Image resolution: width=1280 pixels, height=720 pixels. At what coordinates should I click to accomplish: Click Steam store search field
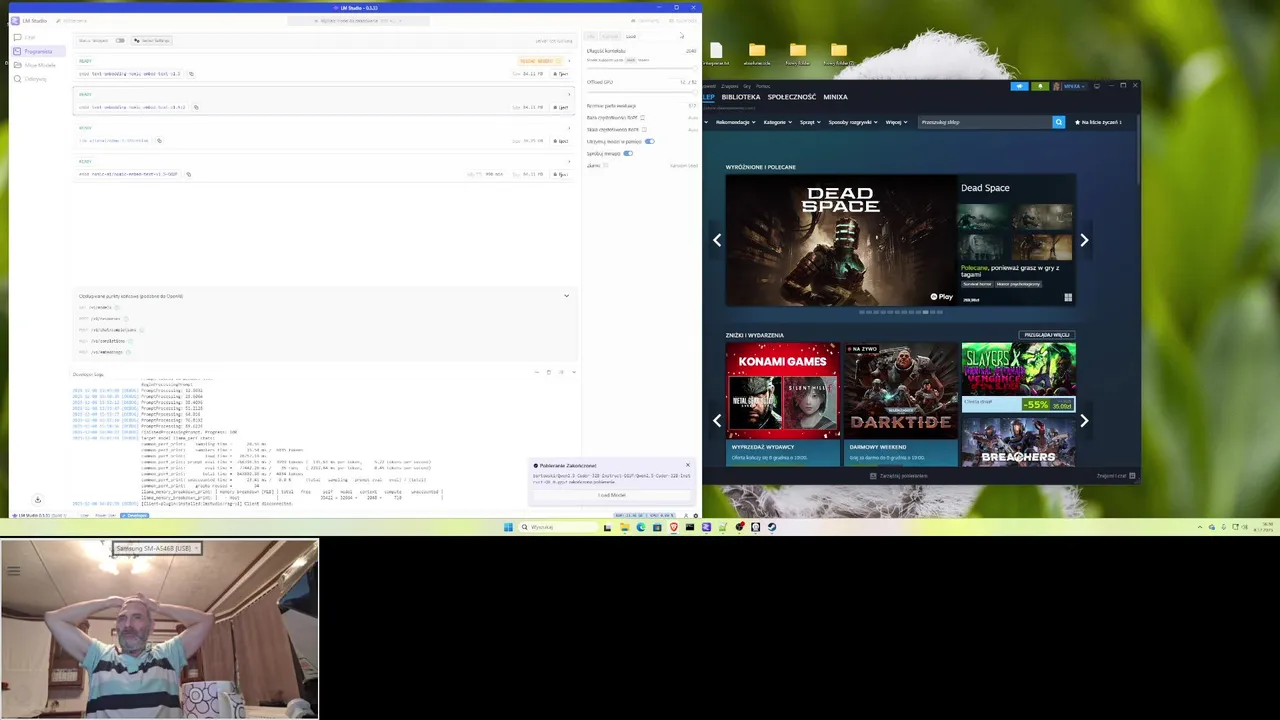985,122
